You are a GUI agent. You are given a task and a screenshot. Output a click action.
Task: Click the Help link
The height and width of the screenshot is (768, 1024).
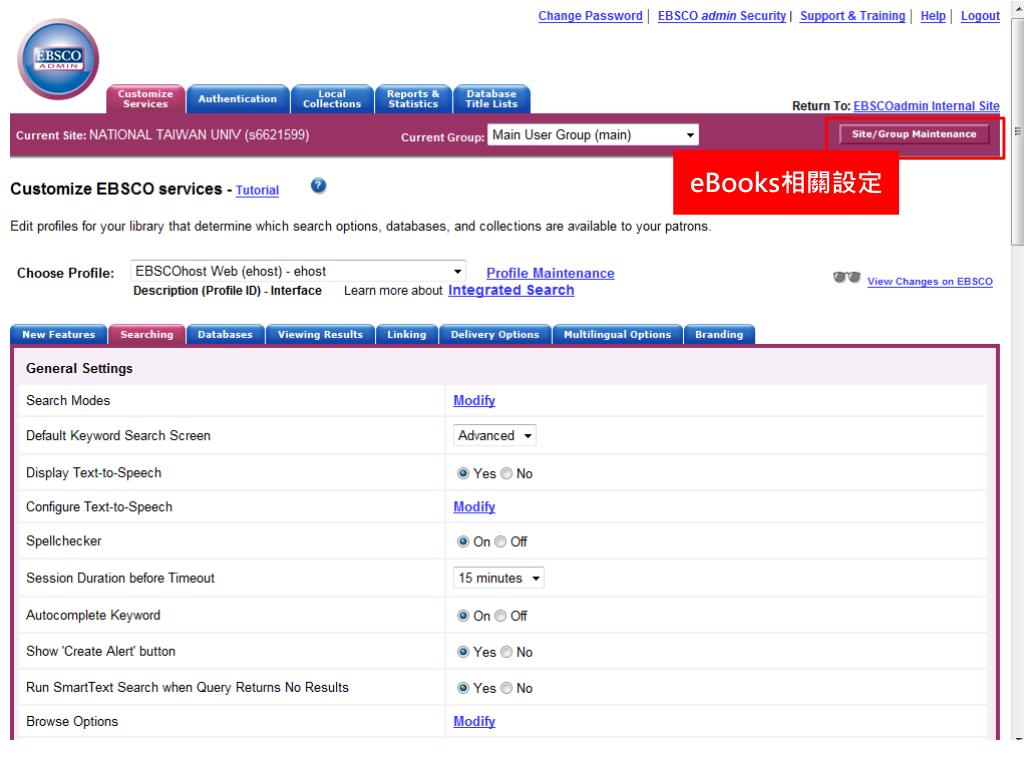(x=933, y=16)
